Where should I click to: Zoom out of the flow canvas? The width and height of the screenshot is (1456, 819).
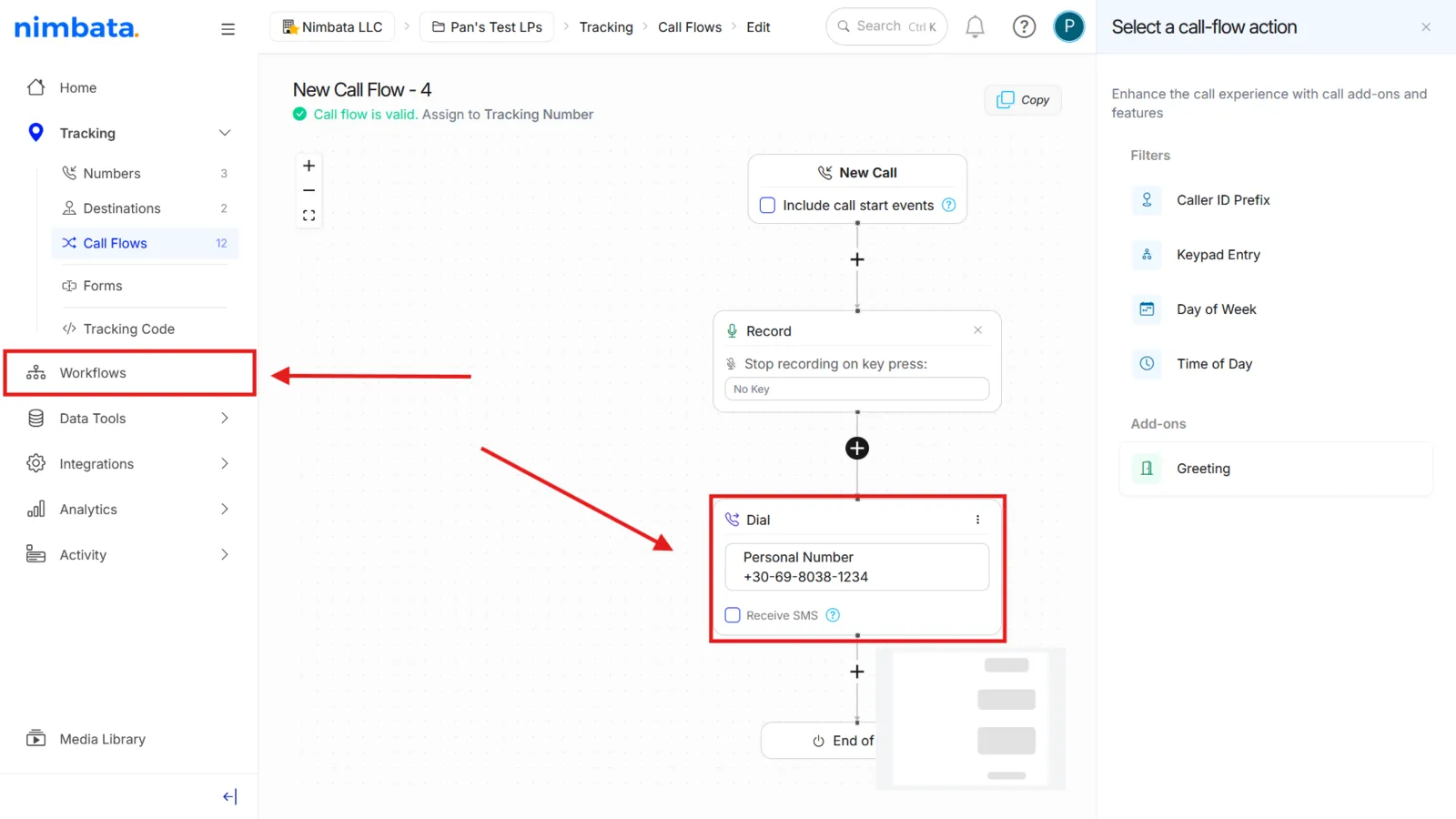(x=308, y=190)
